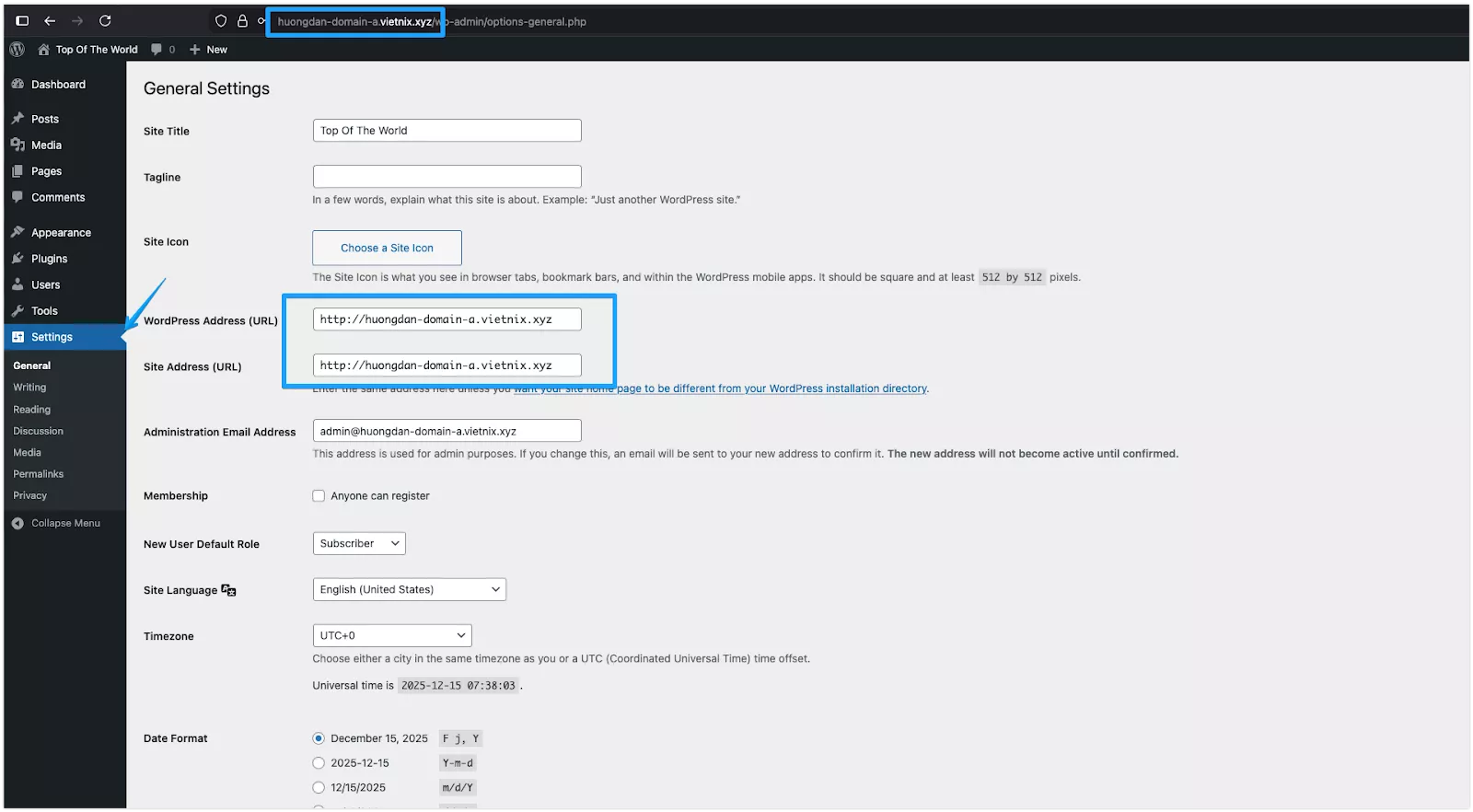Image resolution: width=1473 pixels, height=812 pixels.
Task: Click the Choose a Site Icon button
Action: [387, 249]
